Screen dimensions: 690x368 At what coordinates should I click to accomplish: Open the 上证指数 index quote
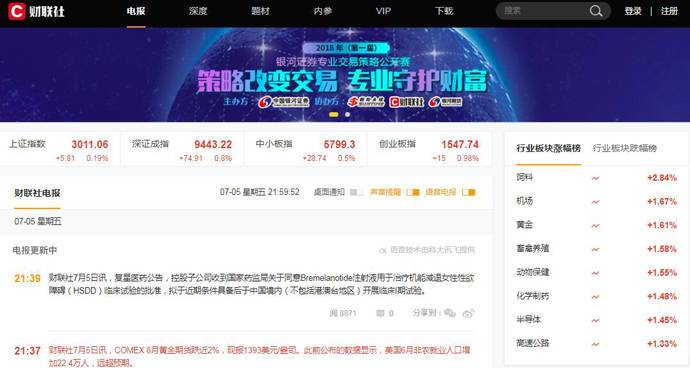(59, 150)
